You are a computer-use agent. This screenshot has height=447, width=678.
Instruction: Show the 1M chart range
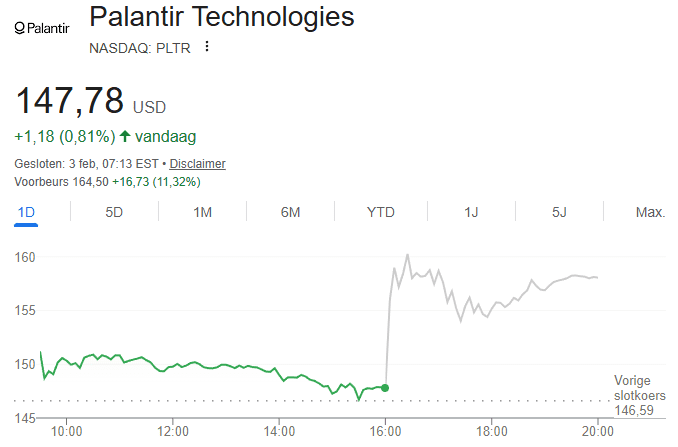[x=202, y=212]
